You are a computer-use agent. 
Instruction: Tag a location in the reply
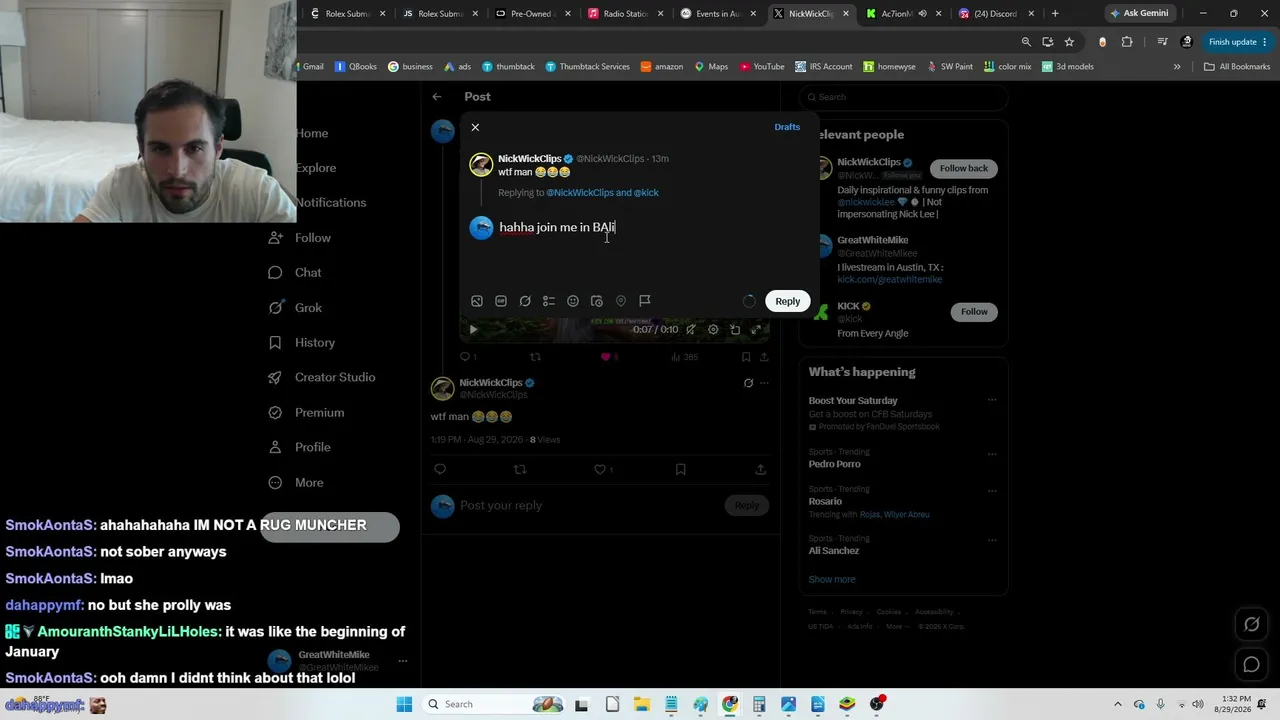coord(621,301)
